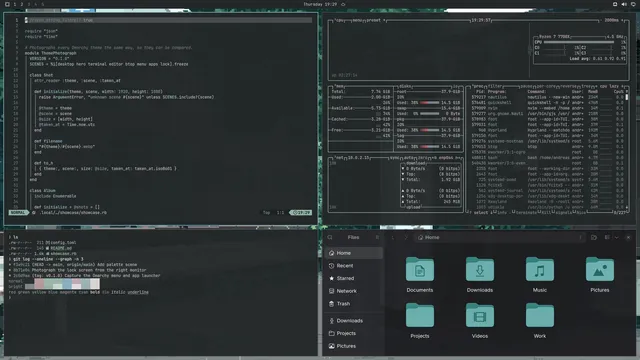
Task: Open the view options dropdown in Files
Action: [616, 237]
